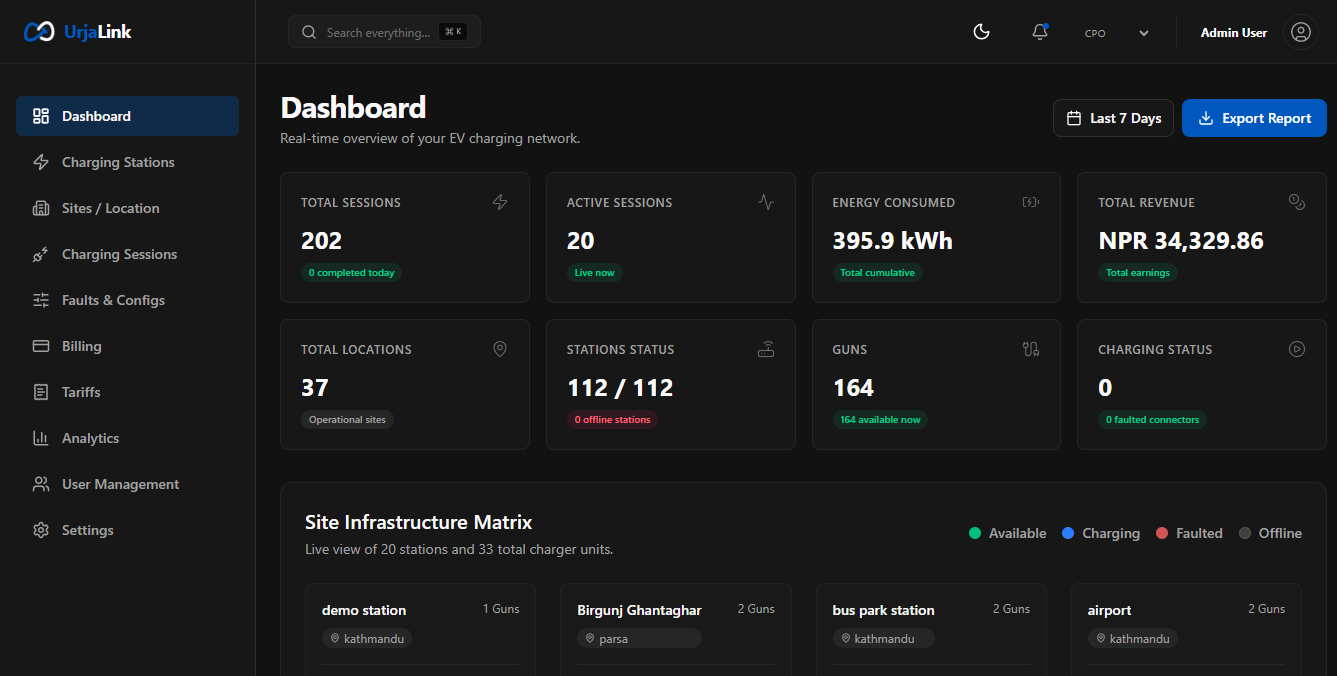Click the Admin User avatar icon
This screenshot has width=1337, height=676.
(1300, 32)
